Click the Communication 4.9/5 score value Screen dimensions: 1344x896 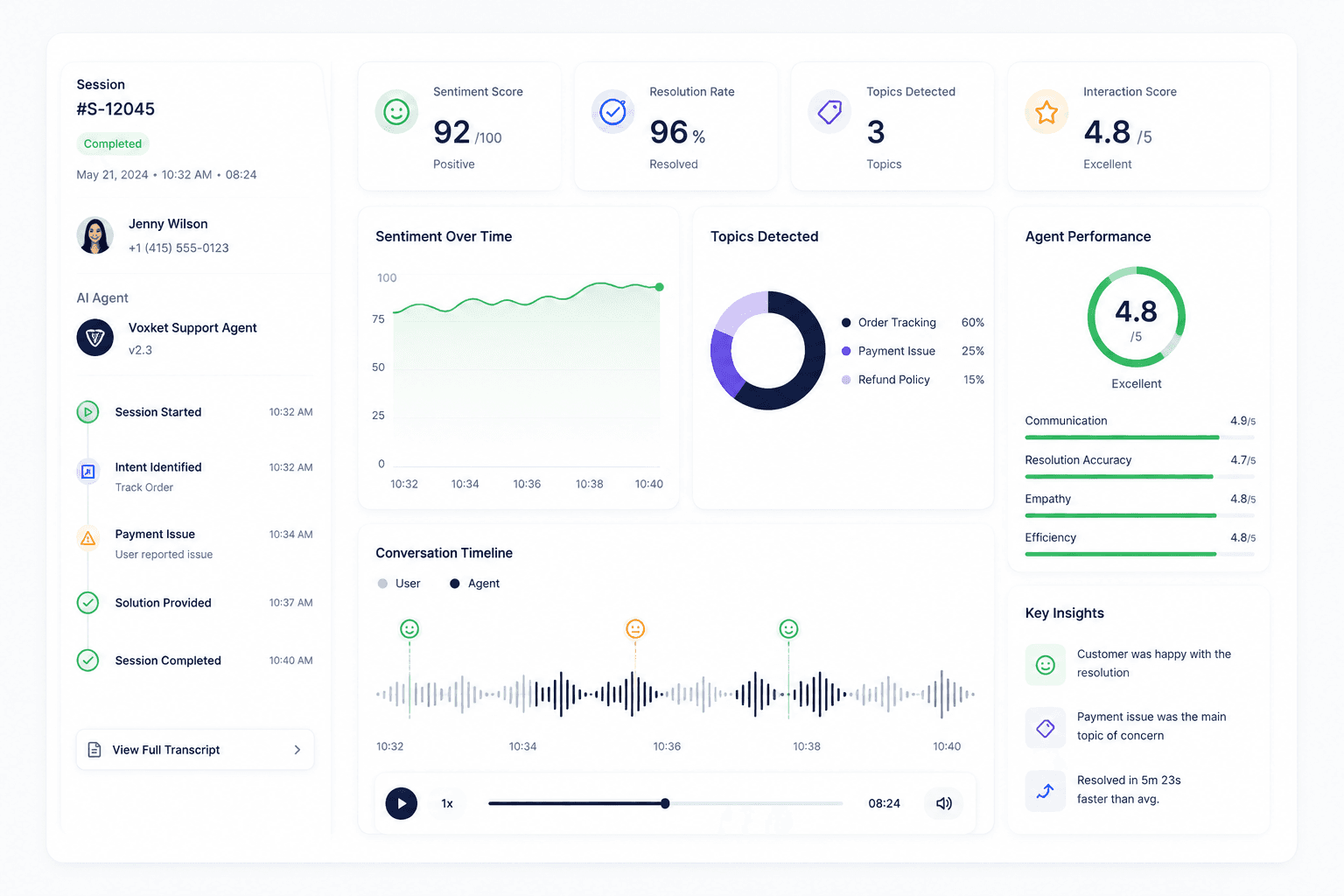1242,421
